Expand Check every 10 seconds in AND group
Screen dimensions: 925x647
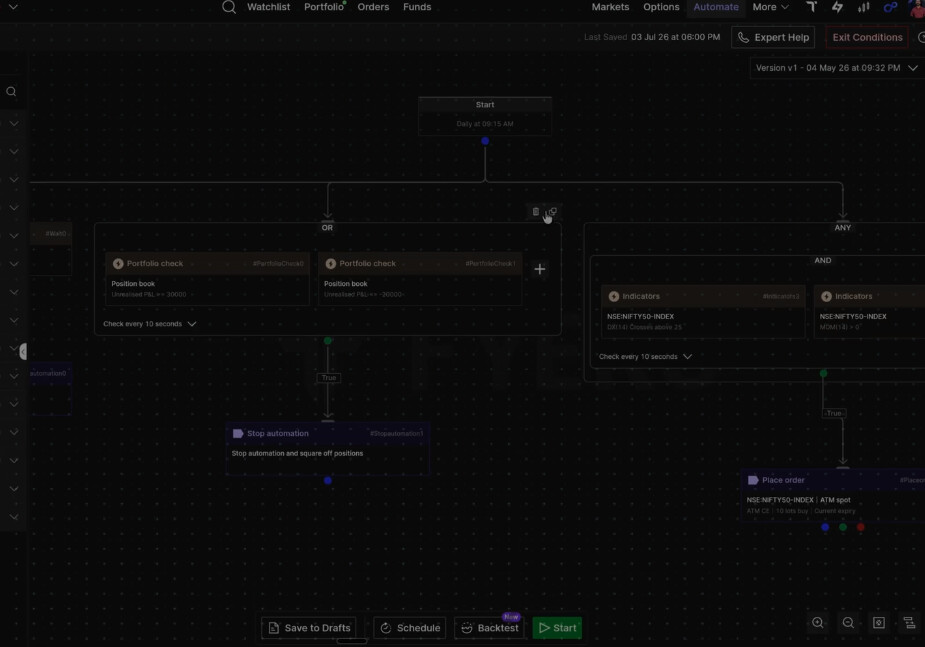tap(645, 357)
